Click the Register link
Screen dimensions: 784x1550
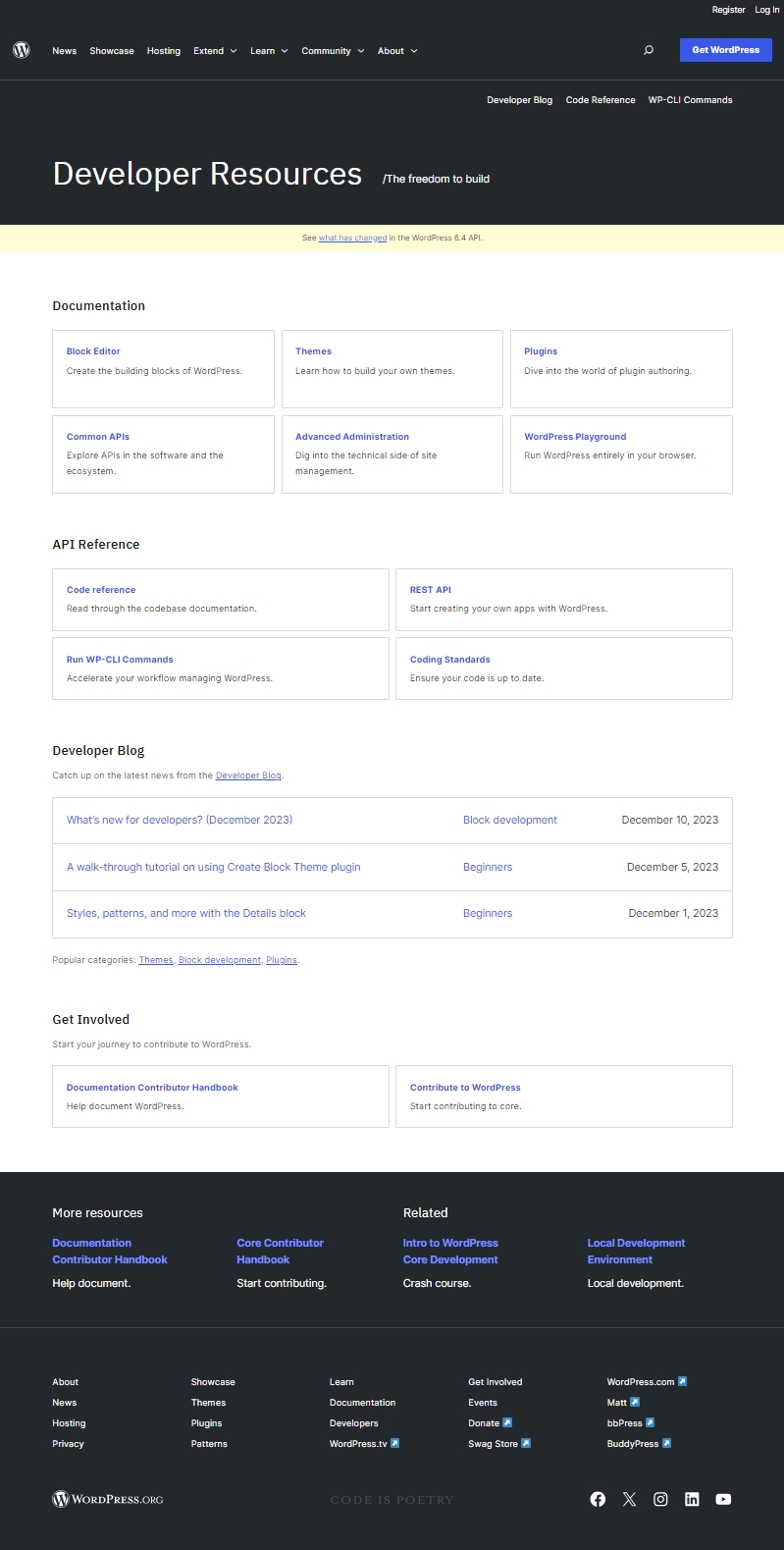[729, 10]
